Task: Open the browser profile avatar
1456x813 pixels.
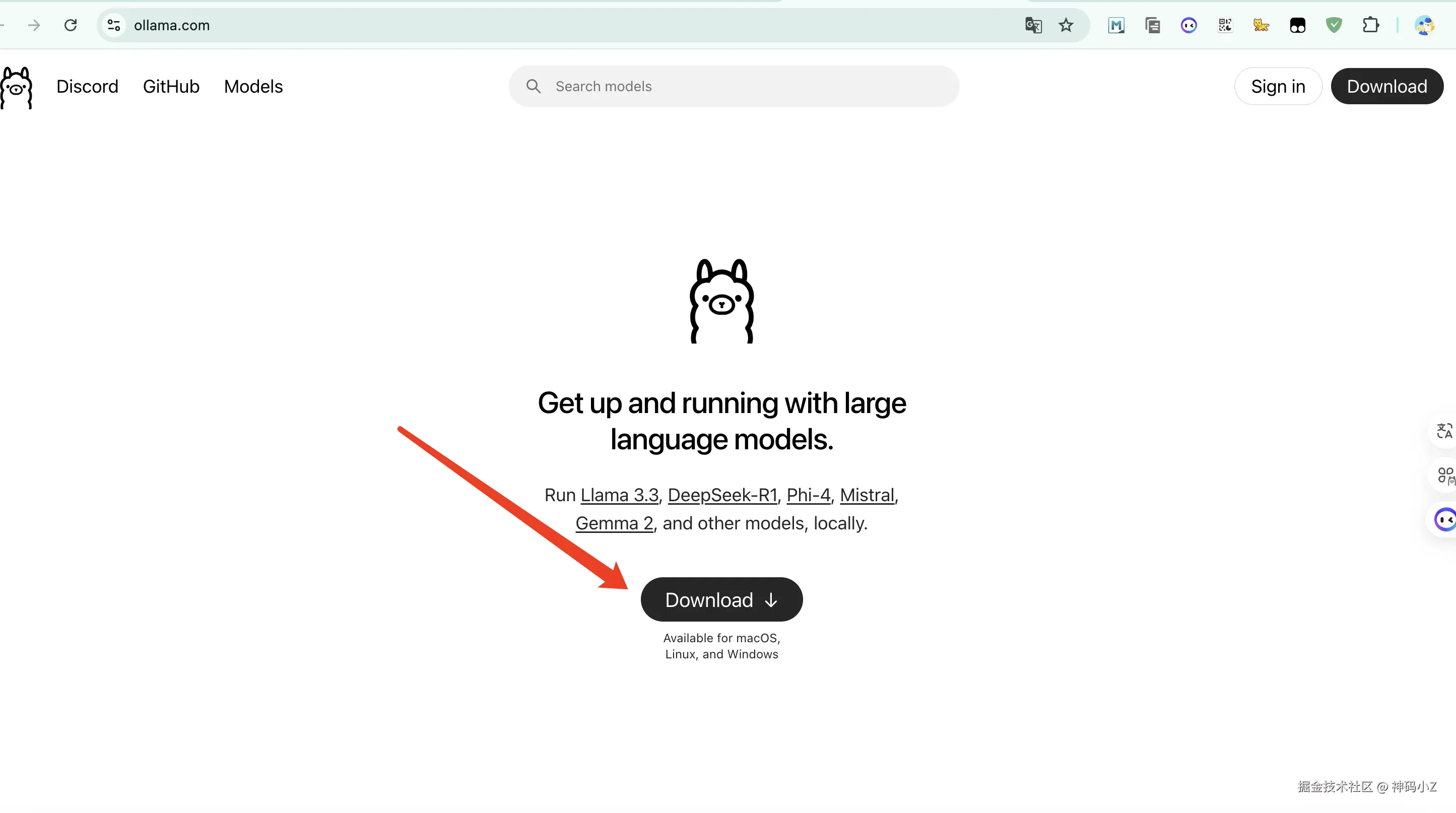Action: click(x=1424, y=25)
